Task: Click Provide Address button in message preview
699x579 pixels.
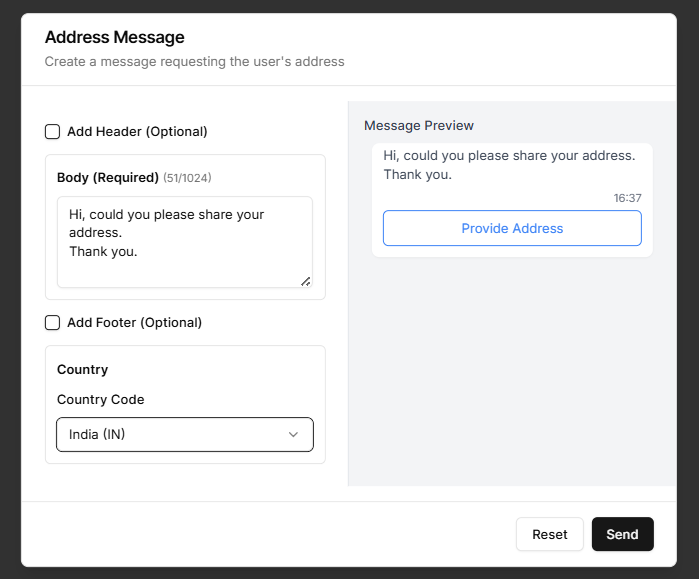Action: 512,228
